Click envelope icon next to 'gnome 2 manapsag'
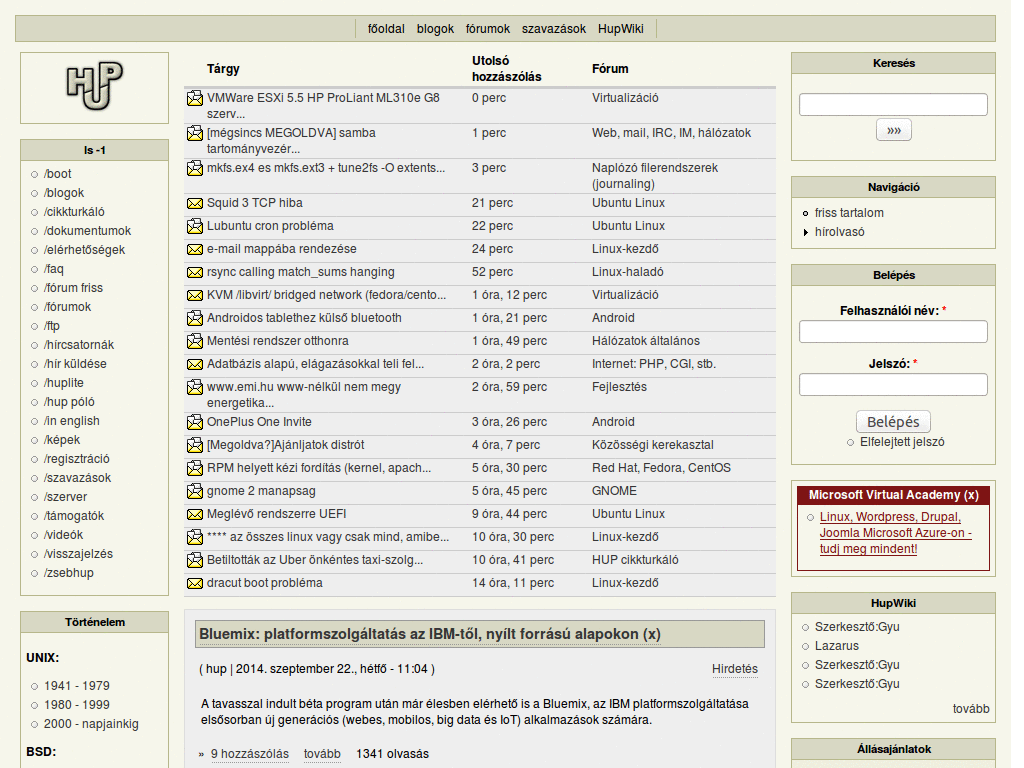 point(194,491)
